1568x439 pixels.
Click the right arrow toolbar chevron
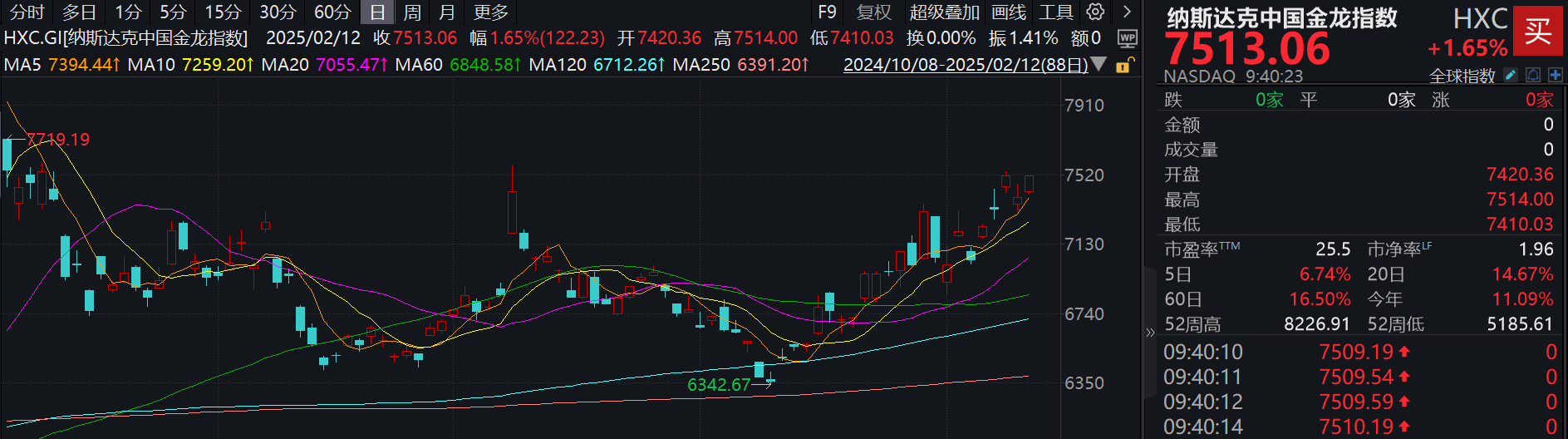[1127, 12]
